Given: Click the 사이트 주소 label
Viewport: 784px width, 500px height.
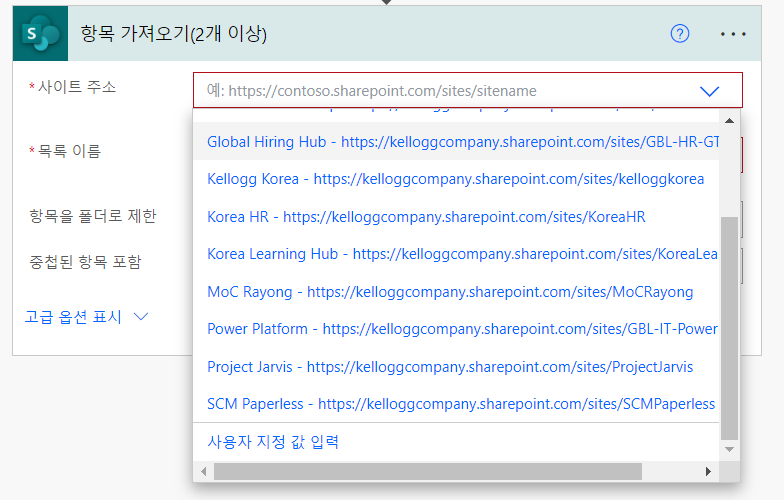Looking at the screenshot, I should point(77,87).
